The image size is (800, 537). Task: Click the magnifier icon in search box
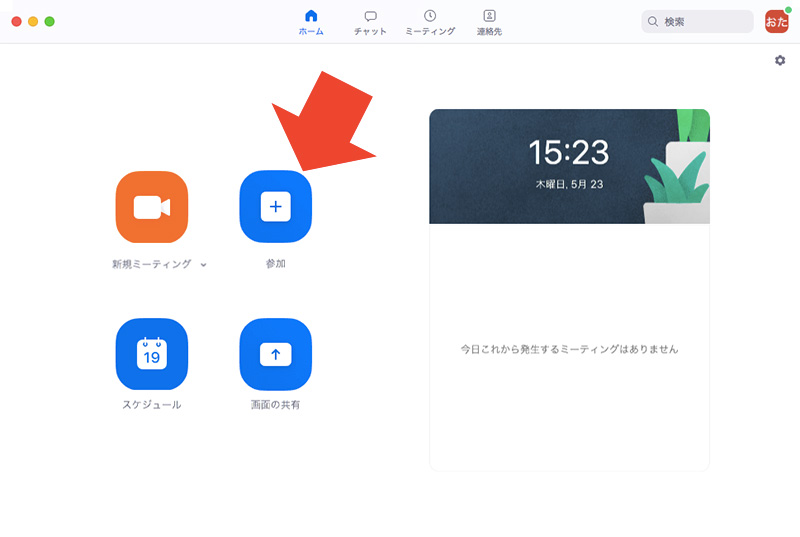pyautogui.click(x=653, y=22)
